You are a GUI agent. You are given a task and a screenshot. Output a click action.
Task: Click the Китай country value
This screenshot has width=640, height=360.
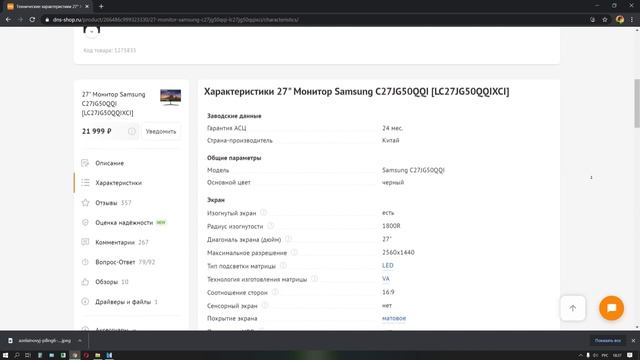click(x=391, y=140)
